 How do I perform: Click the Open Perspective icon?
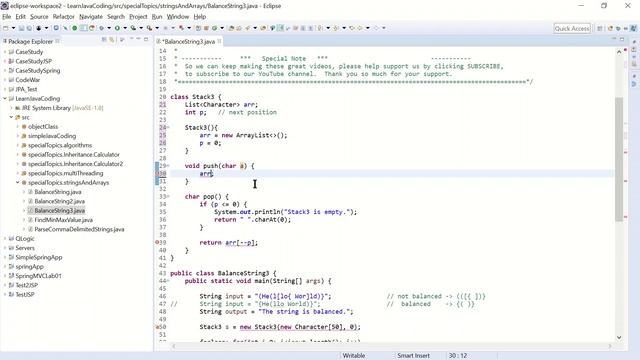tap(600, 28)
